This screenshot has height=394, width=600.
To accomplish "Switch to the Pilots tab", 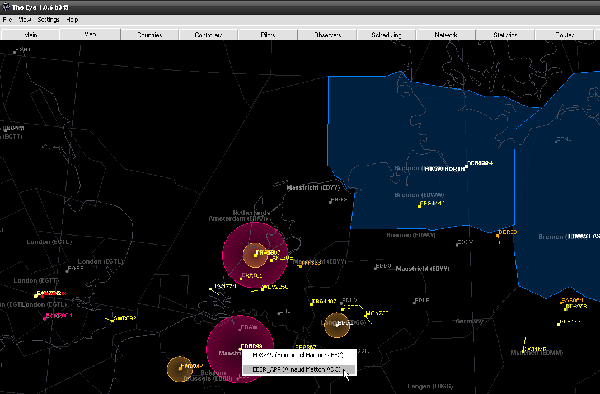I will click(267, 34).
